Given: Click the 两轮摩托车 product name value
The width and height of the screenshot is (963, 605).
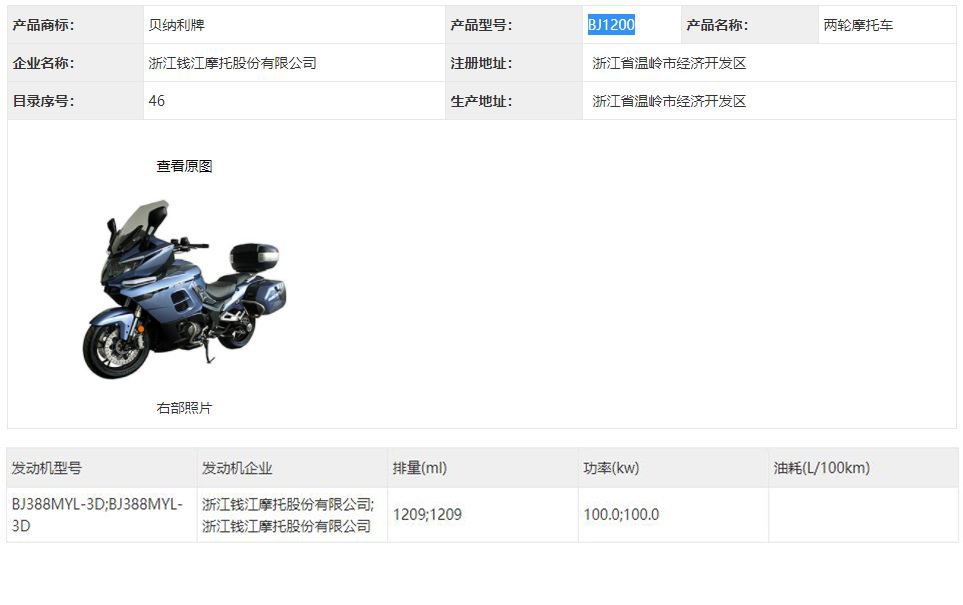Looking at the screenshot, I should coord(858,25).
